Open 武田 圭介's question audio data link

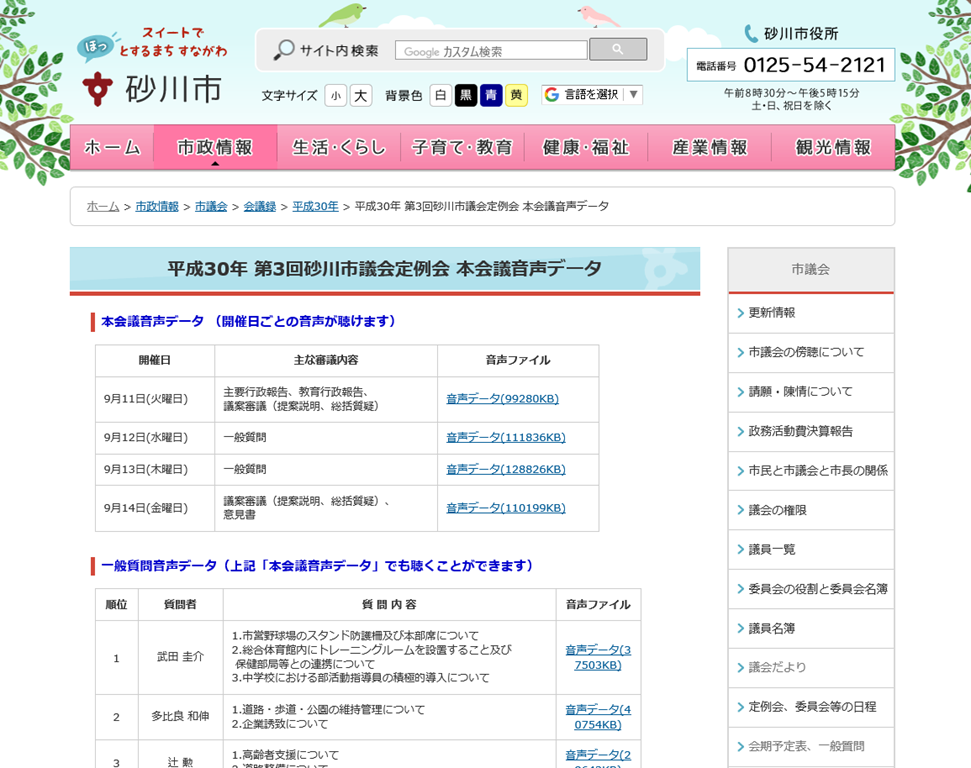[x=598, y=657]
